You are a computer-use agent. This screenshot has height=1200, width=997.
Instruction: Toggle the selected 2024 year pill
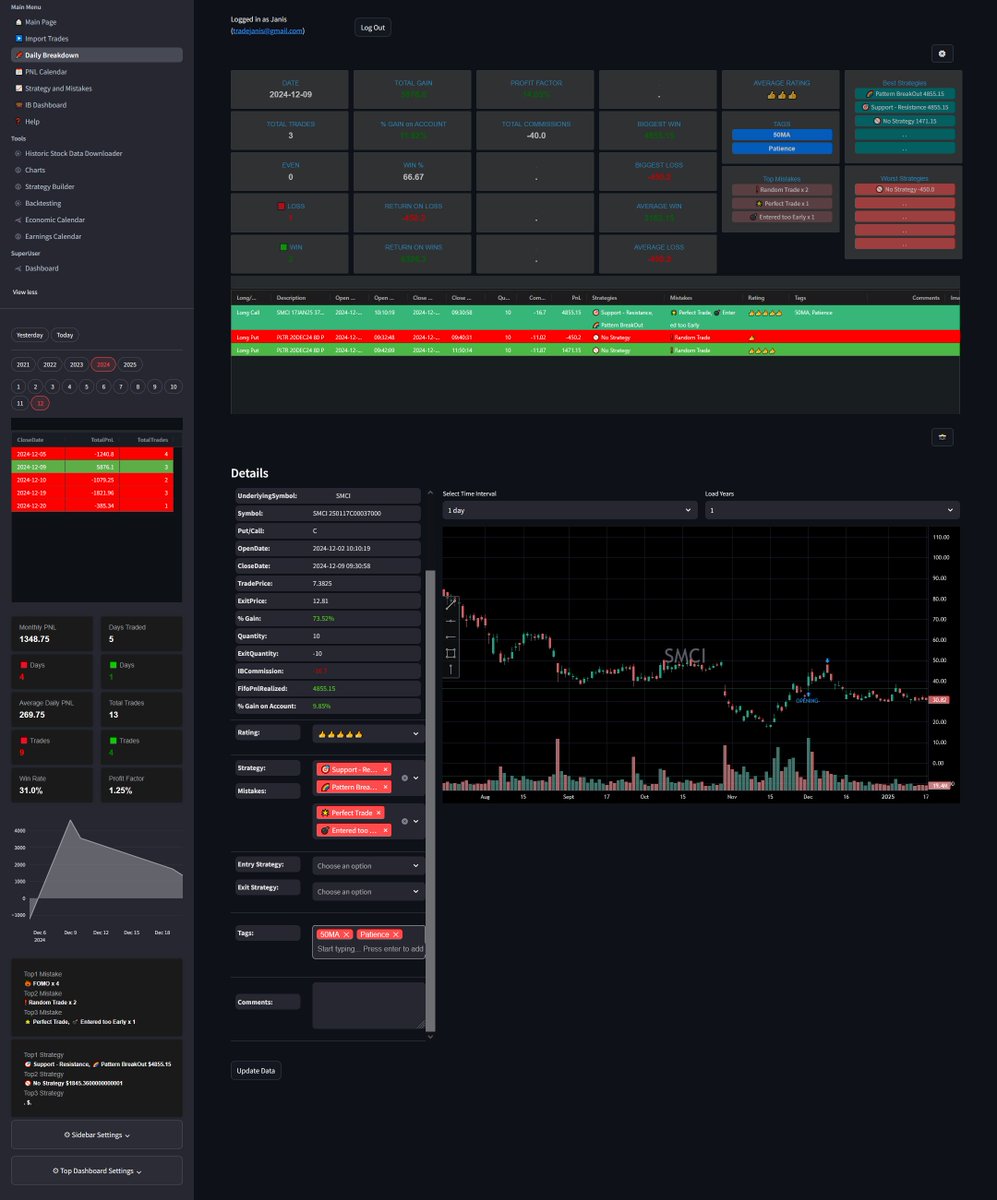[x=103, y=365]
